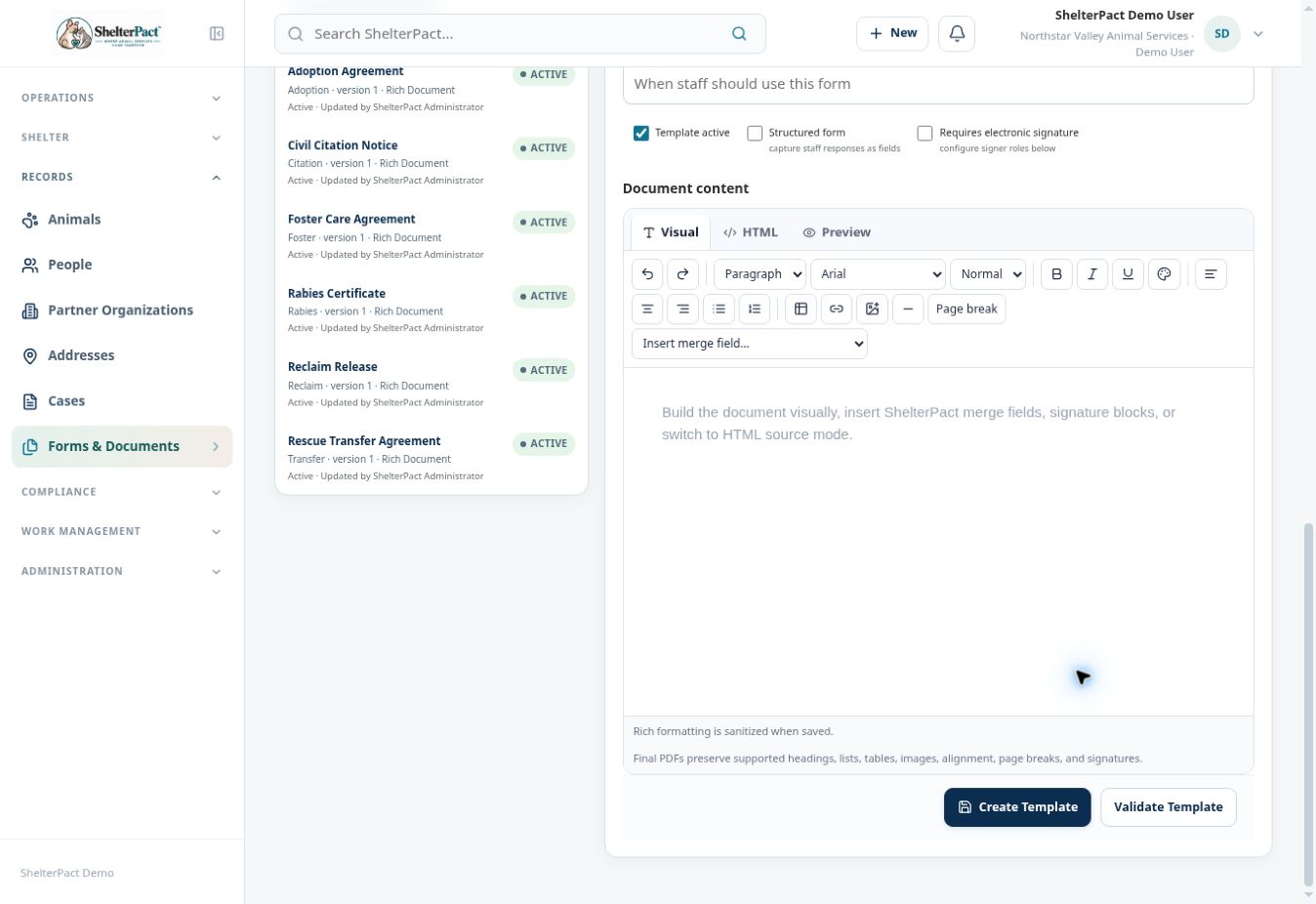Toggle italic formatting

(1092, 274)
